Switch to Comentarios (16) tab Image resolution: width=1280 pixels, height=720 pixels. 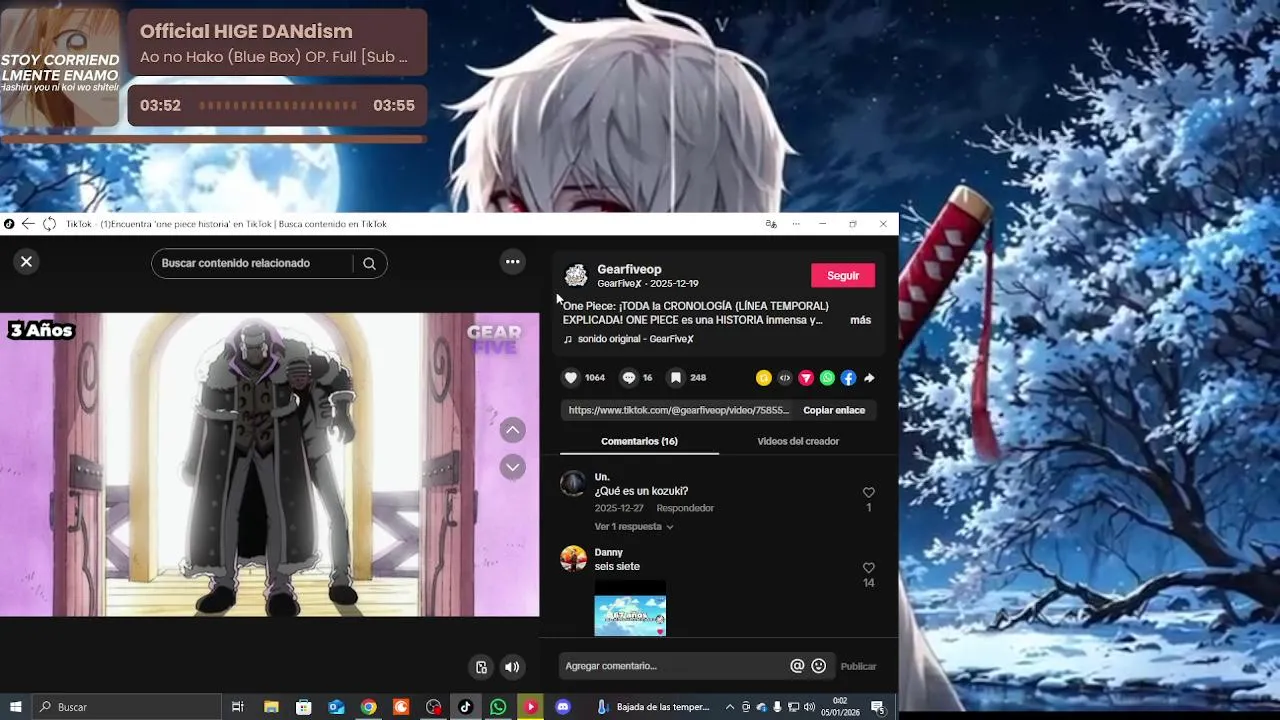(639, 441)
